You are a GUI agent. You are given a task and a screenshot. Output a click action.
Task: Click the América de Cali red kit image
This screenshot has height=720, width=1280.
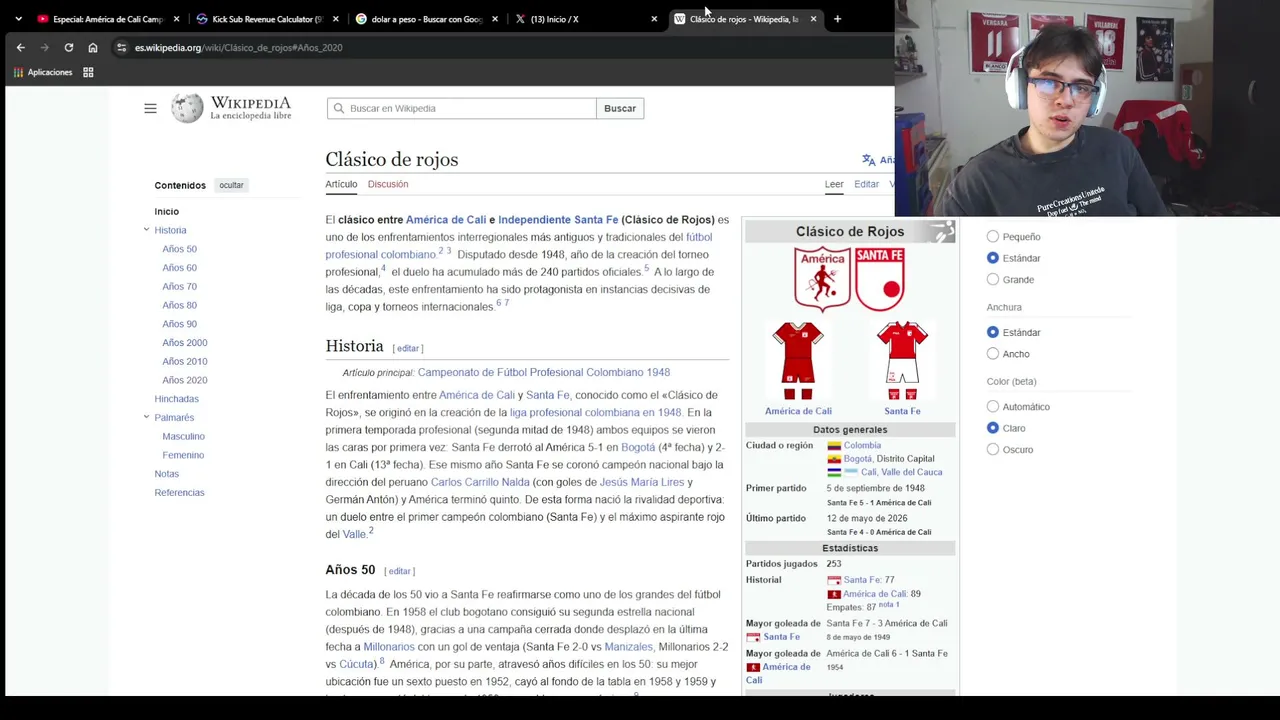pyautogui.click(x=798, y=360)
